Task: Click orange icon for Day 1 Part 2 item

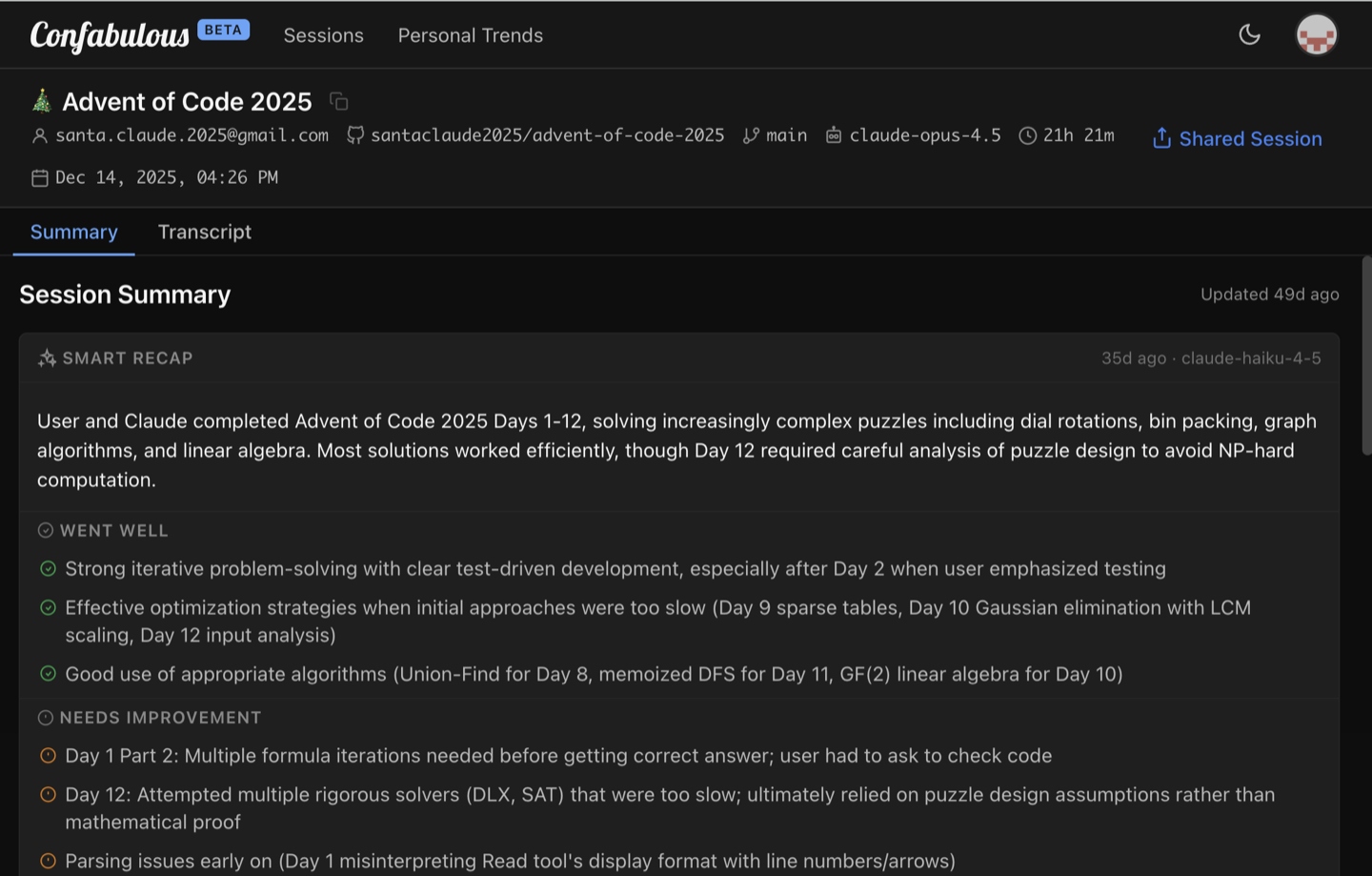Action: [x=49, y=756]
